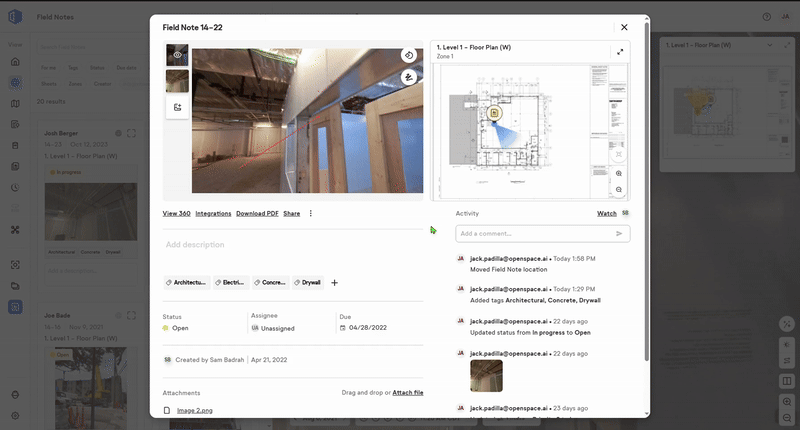
Task: Select the Architectural tag chip
Action: click(x=187, y=283)
